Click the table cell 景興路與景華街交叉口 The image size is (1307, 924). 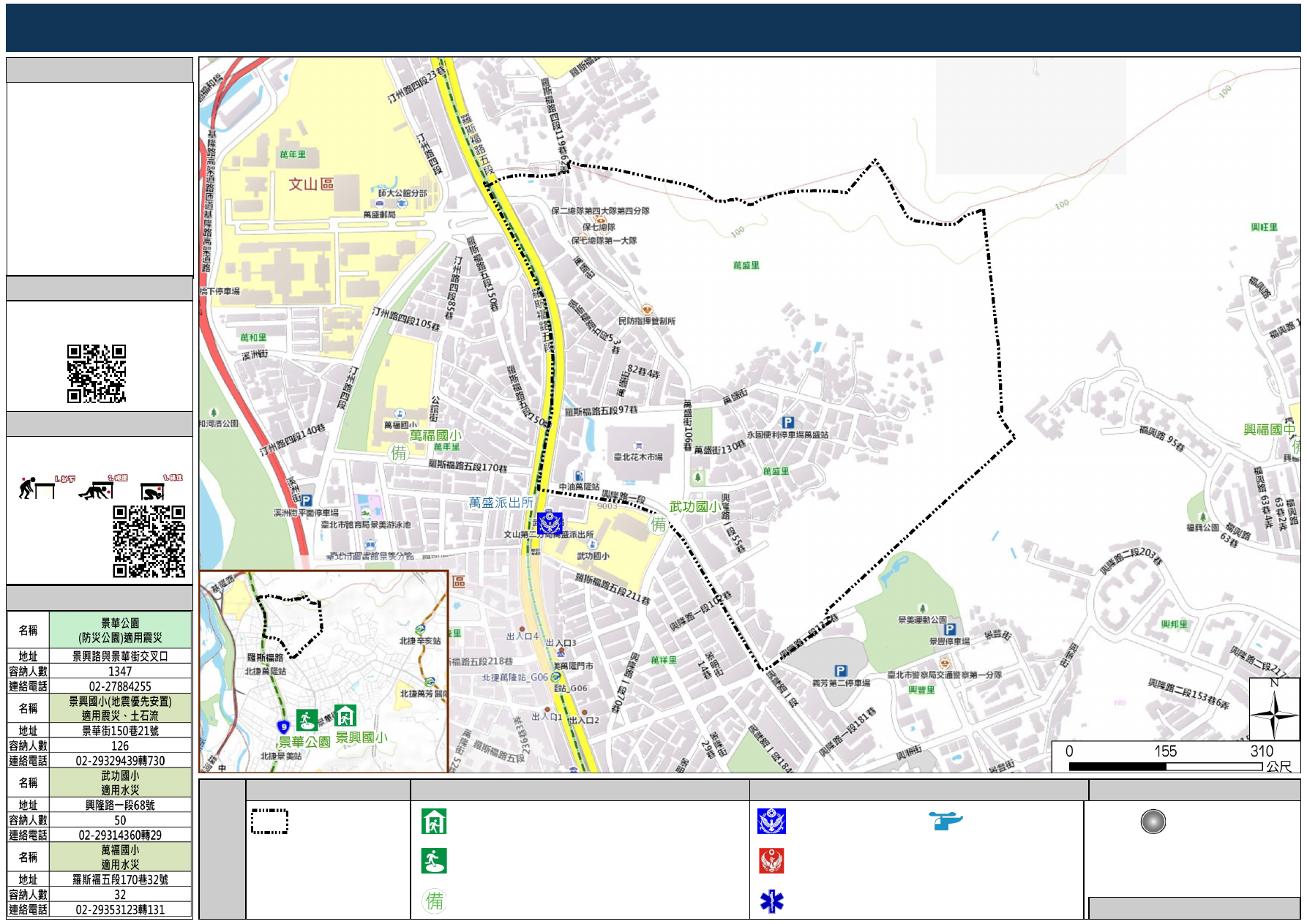pyautogui.click(x=120, y=656)
